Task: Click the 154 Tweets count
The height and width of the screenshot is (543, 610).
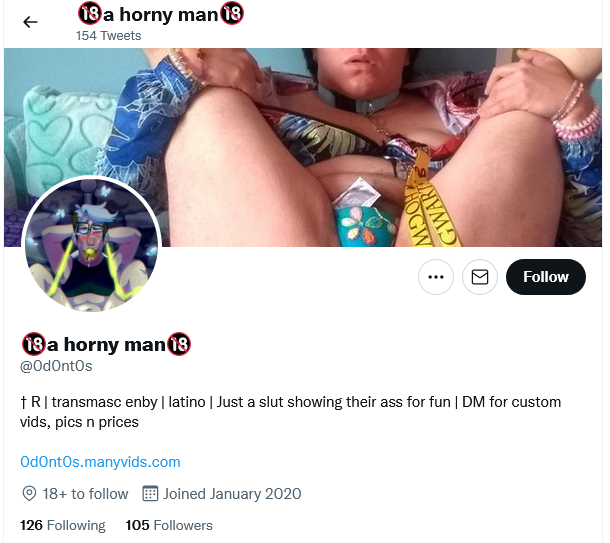Action: tap(109, 36)
